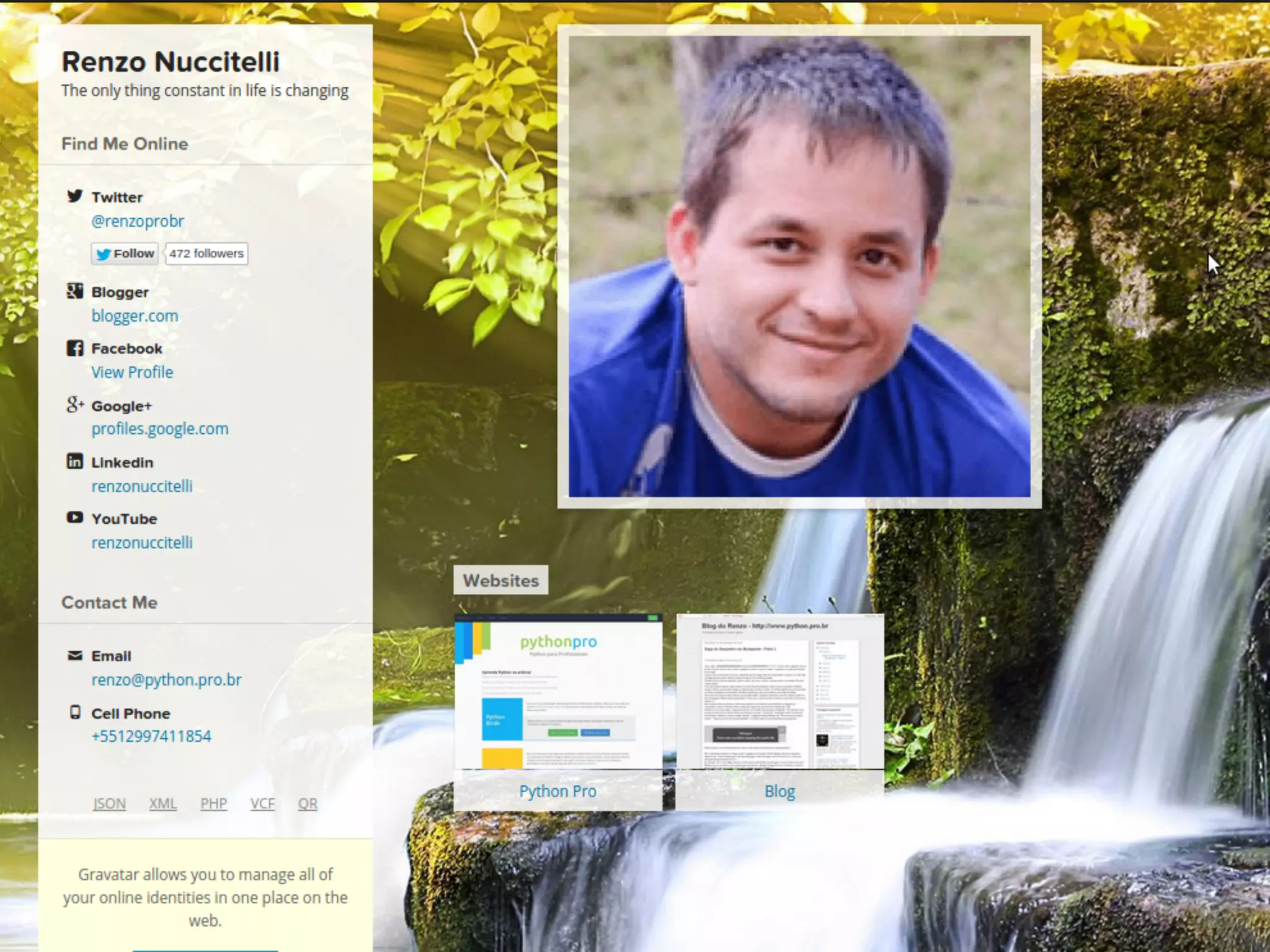Screen dimensions: 1270x952
Task: Click the renzo@python.pro.br email link
Action: click(x=166, y=680)
